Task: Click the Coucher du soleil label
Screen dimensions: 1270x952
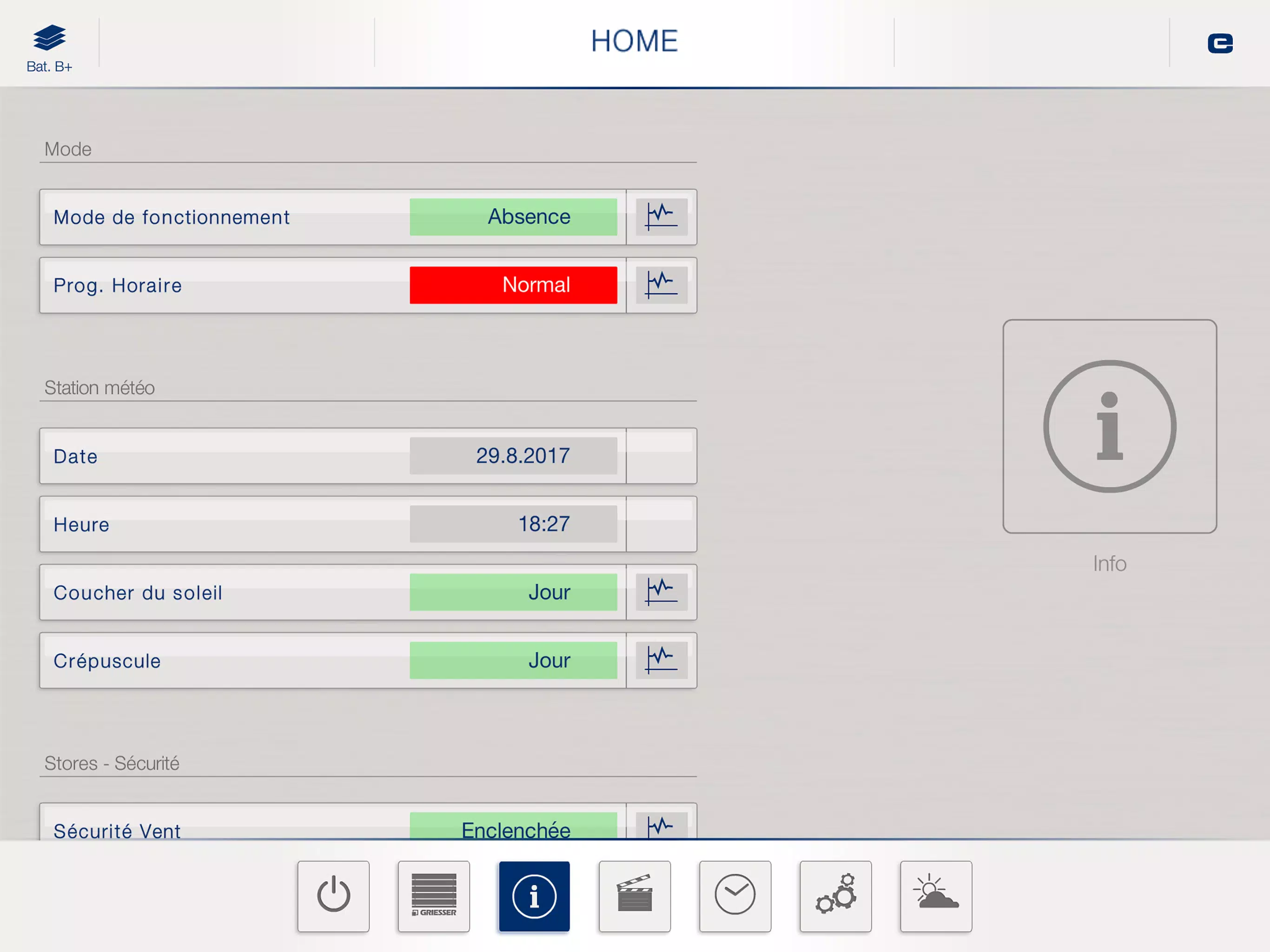Action: pos(138,593)
